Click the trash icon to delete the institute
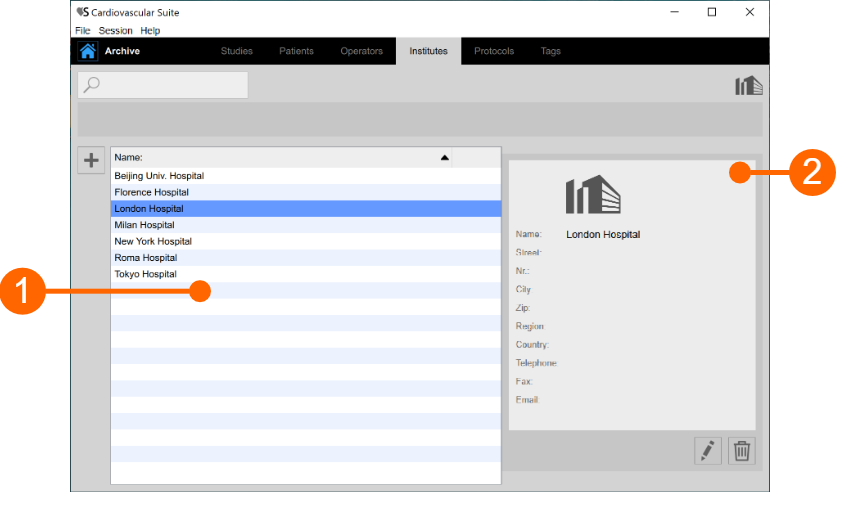The width and height of the screenshot is (860, 512). (x=742, y=451)
